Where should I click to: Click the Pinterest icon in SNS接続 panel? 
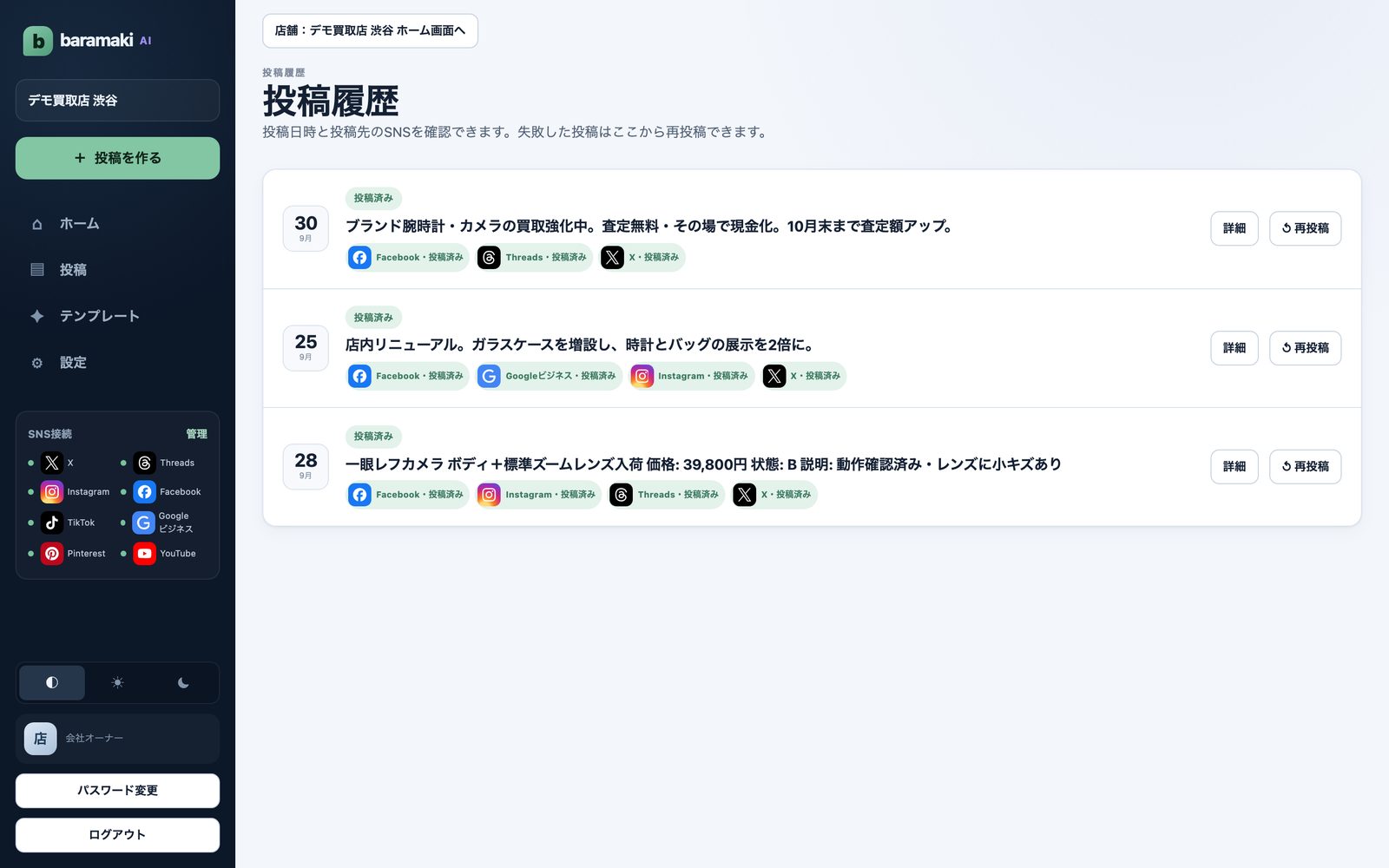pyautogui.click(x=52, y=553)
